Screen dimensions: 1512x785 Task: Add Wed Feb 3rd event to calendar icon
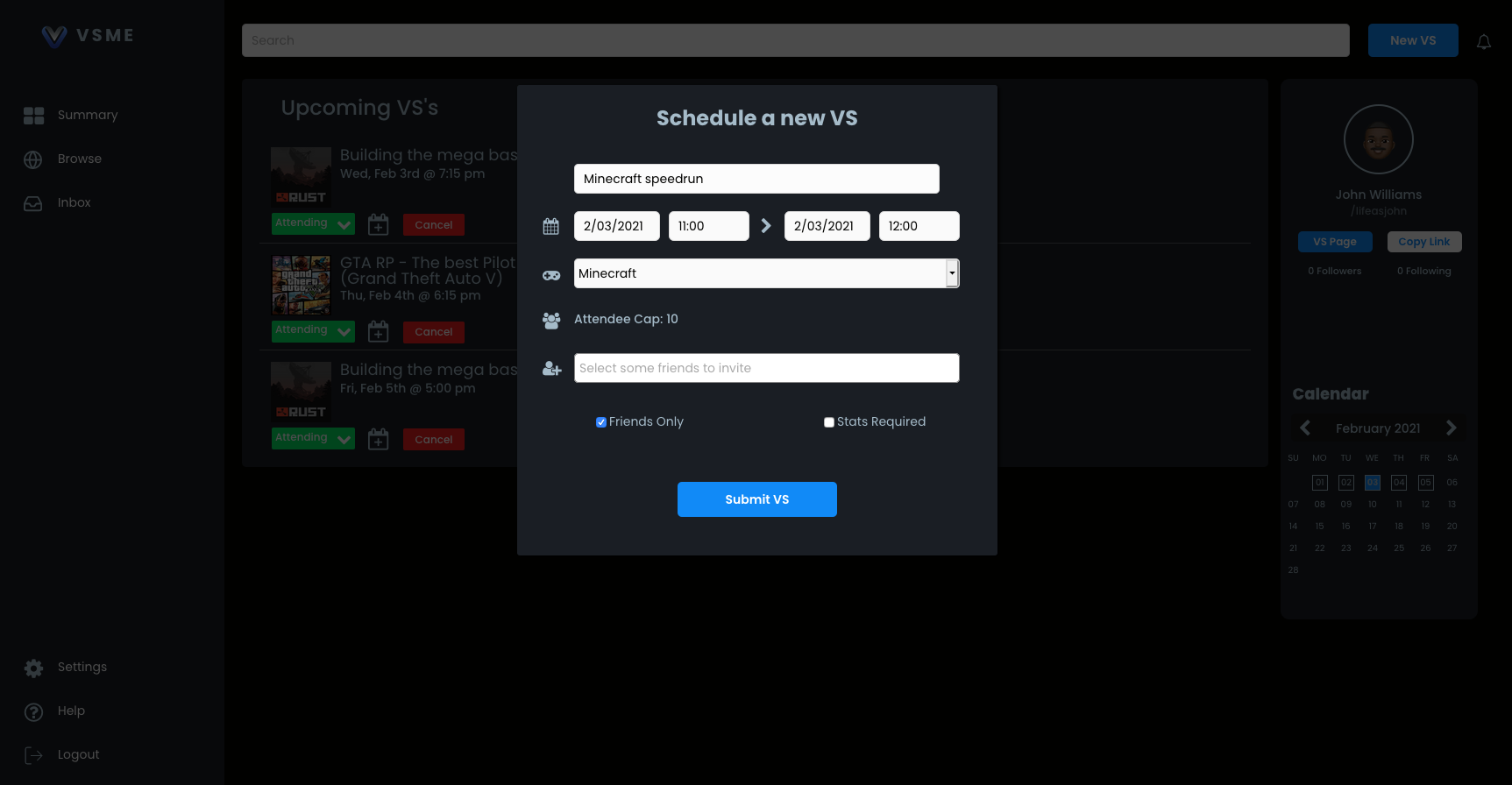tap(379, 224)
